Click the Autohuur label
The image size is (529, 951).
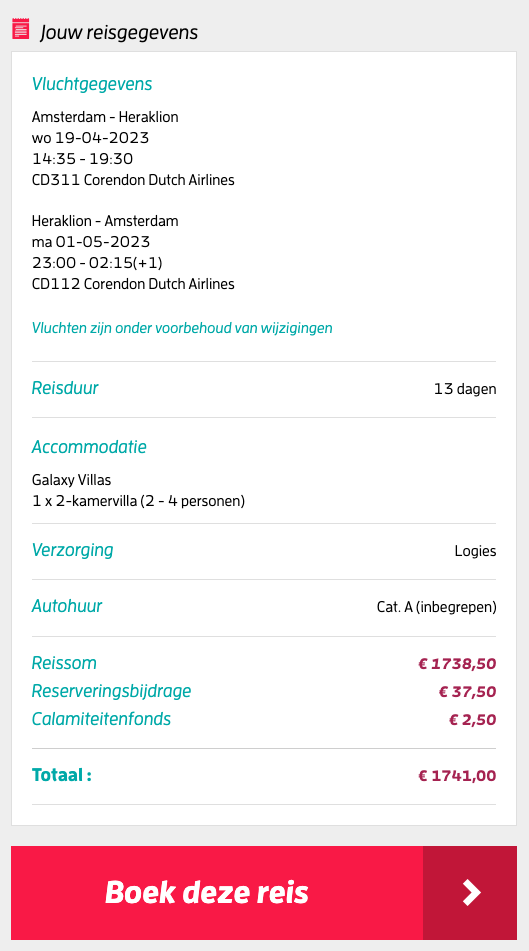coord(67,606)
